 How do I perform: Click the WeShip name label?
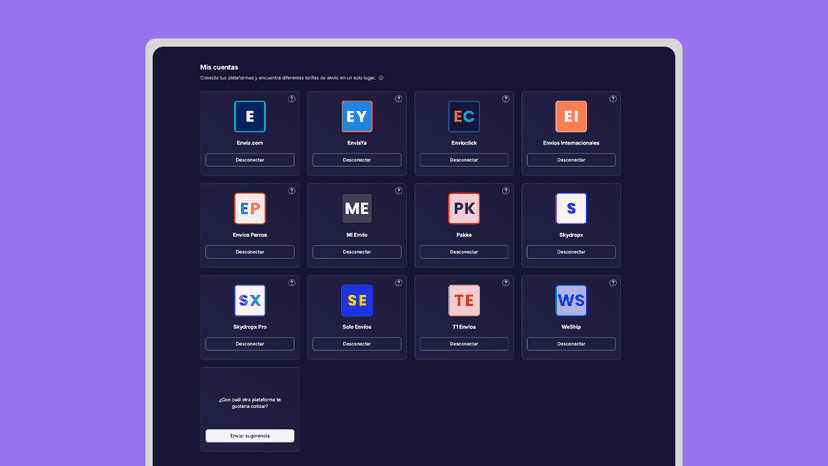(x=571, y=327)
